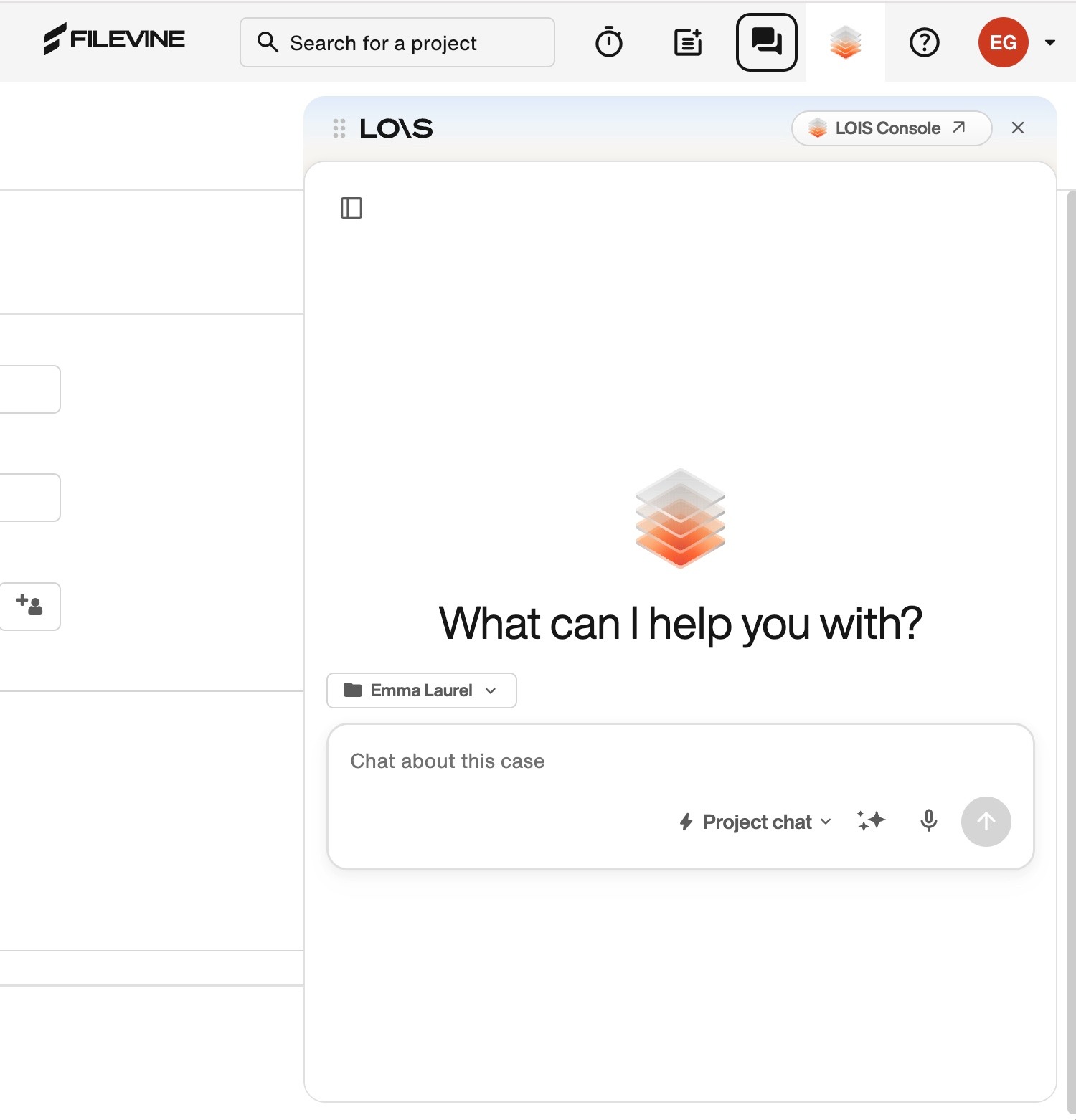The width and height of the screenshot is (1076, 1120).
Task: Expand the user account caret menu
Action: (1050, 42)
